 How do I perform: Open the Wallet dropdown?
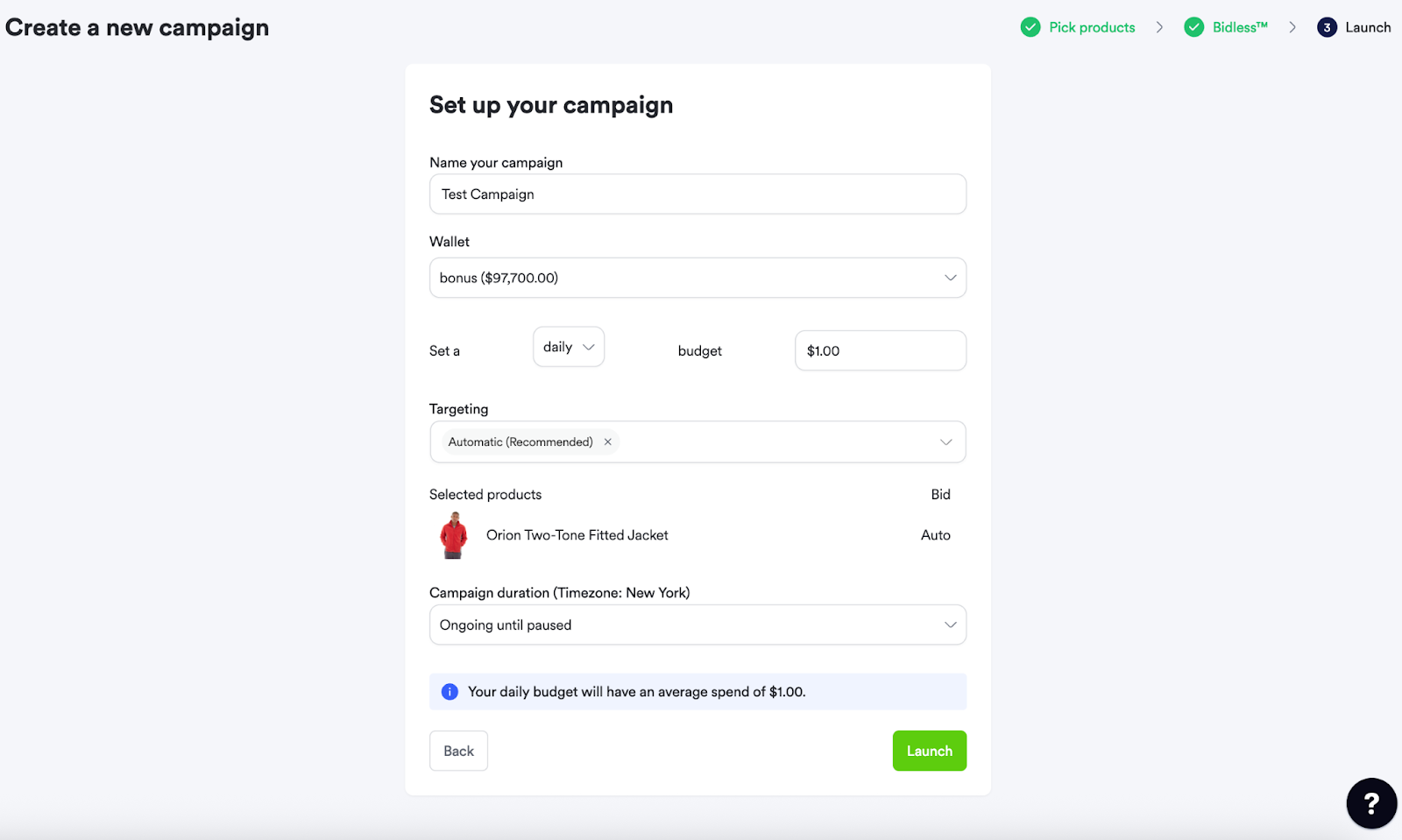tap(697, 278)
